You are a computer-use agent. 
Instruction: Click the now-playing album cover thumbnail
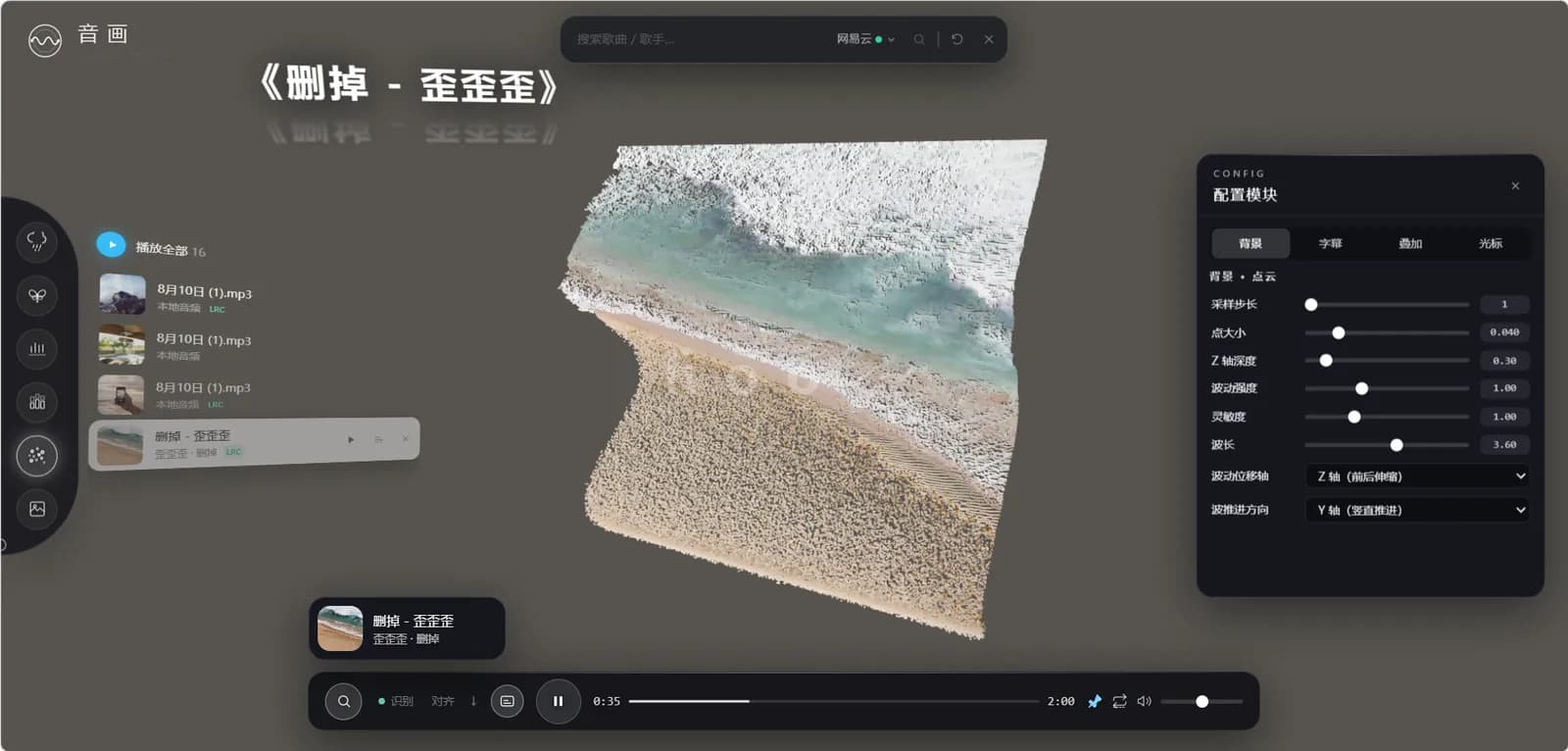click(x=340, y=628)
